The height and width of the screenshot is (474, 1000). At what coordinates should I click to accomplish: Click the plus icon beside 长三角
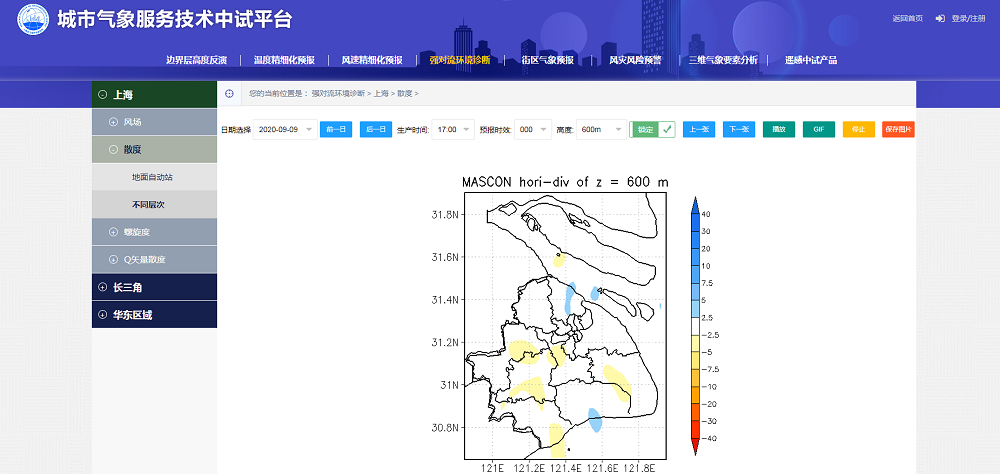pyautogui.click(x=102, y=287)
